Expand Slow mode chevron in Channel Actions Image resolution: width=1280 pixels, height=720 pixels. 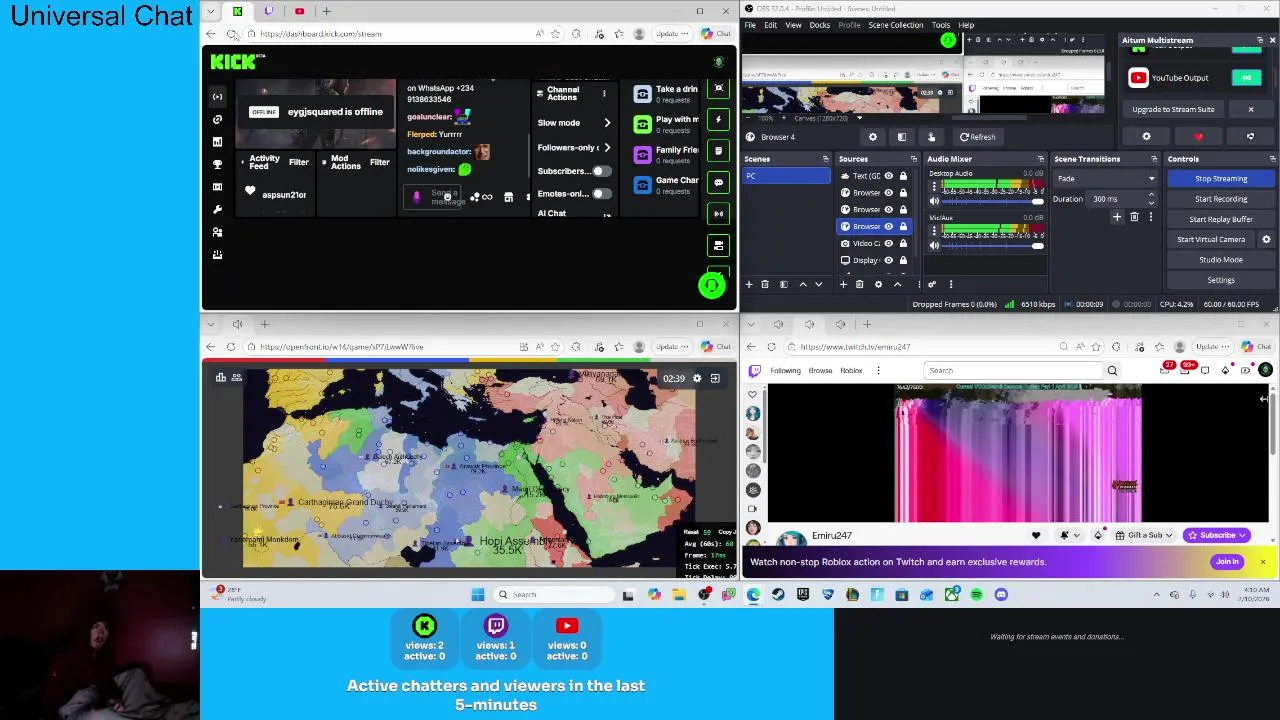tap(607, 123)
